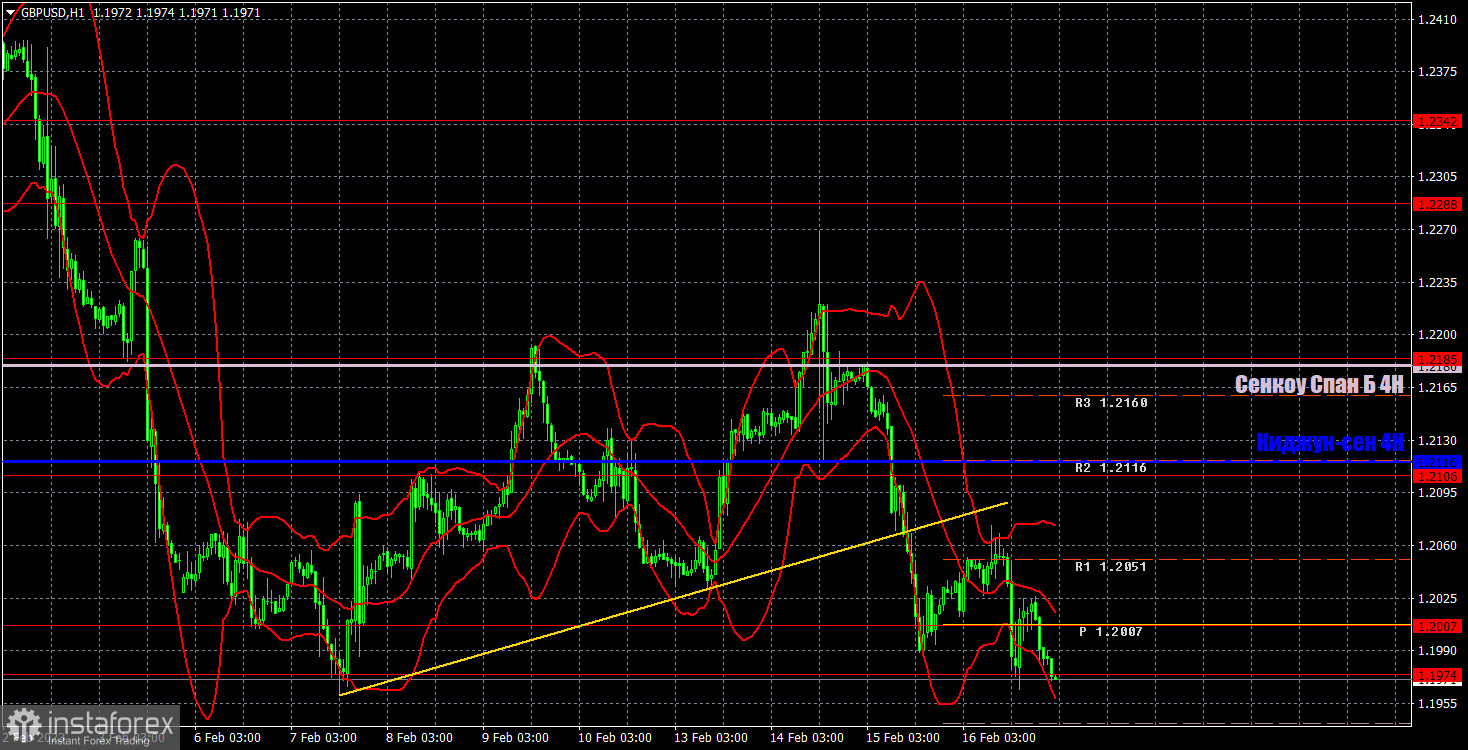This screenshot has height=750, width=1468.
Task: Select the GBPUSD,H1 symbol title text
Action: click(51, 12)
